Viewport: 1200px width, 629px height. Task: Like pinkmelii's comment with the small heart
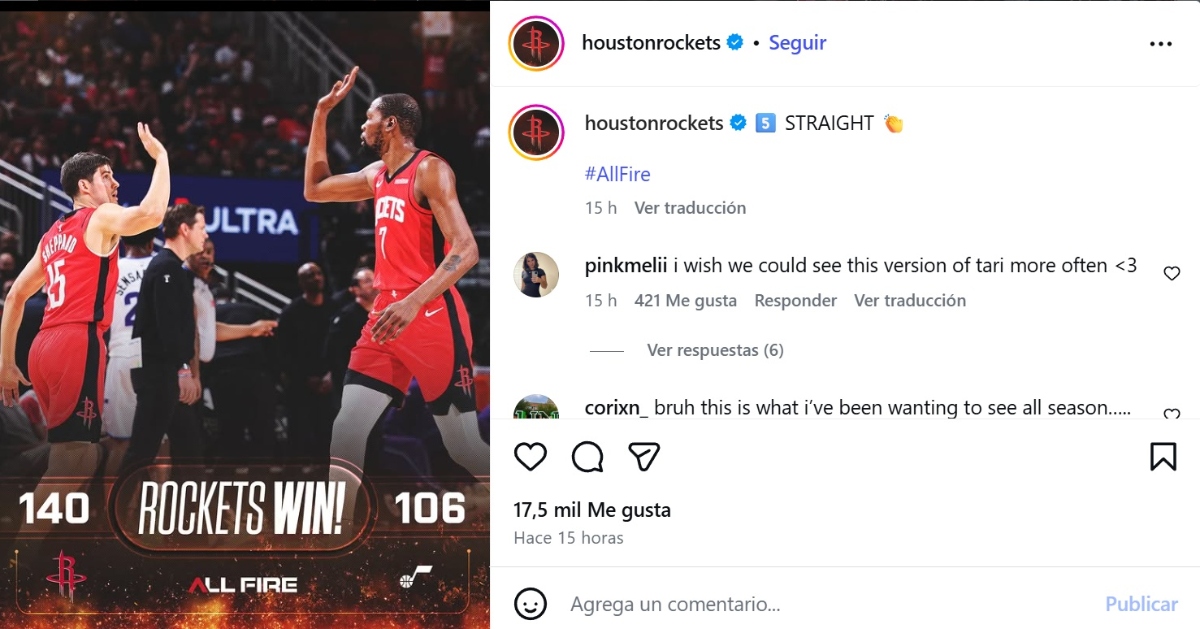click(1172, 273)
